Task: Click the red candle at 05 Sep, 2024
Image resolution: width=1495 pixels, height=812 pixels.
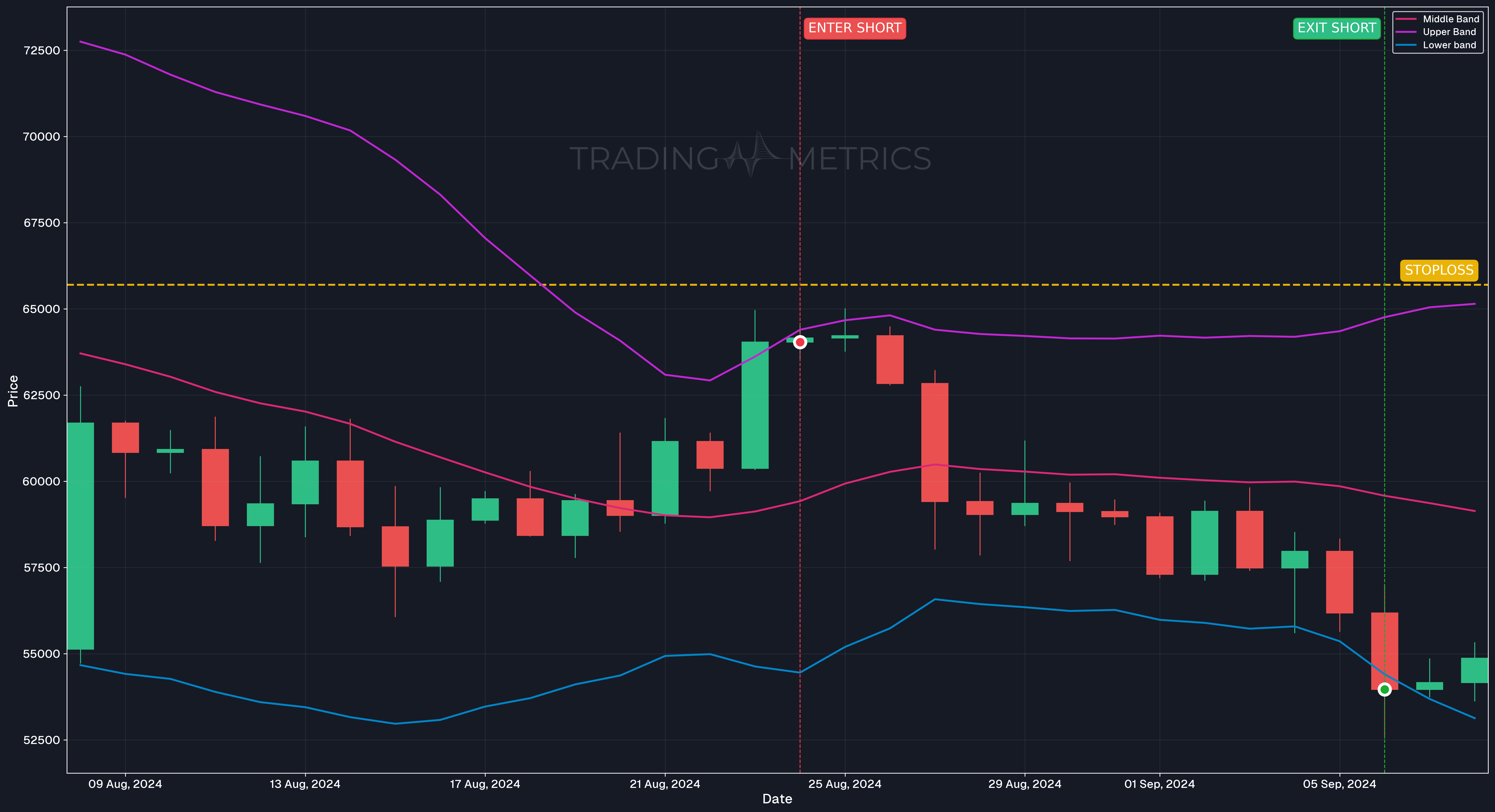Action: (x=1339, y=582)
